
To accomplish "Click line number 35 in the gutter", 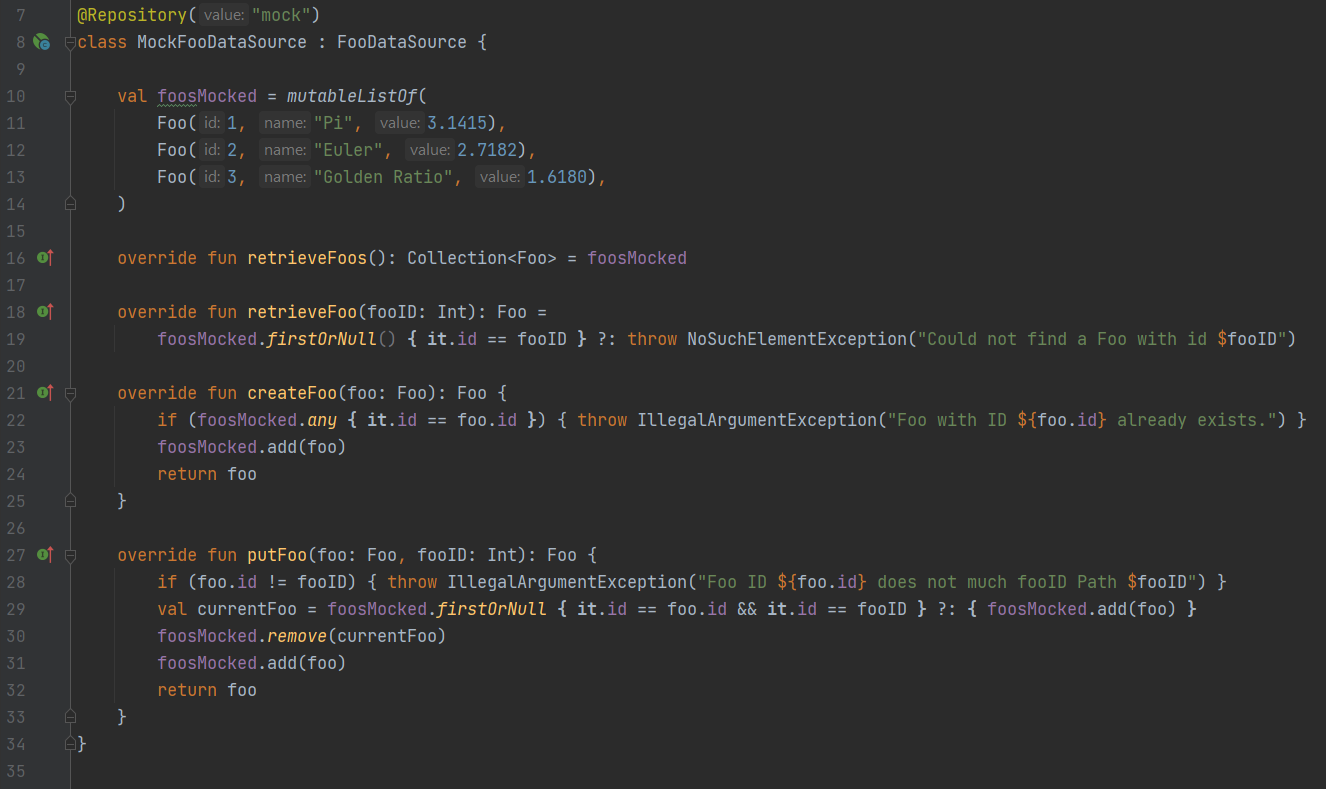I will click(16, 771).
